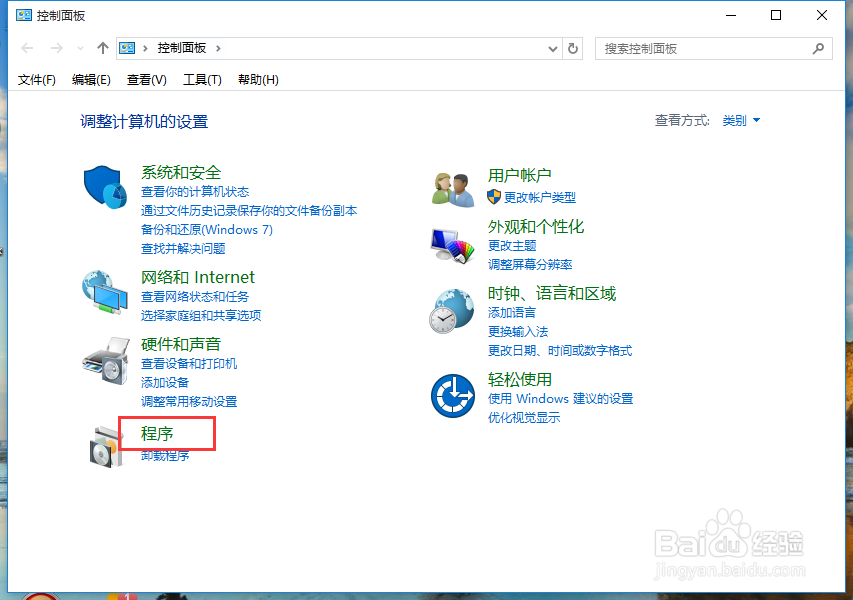
Task: Open the Hardware and Sound printer icon
Action: click(x=106, y=361)
